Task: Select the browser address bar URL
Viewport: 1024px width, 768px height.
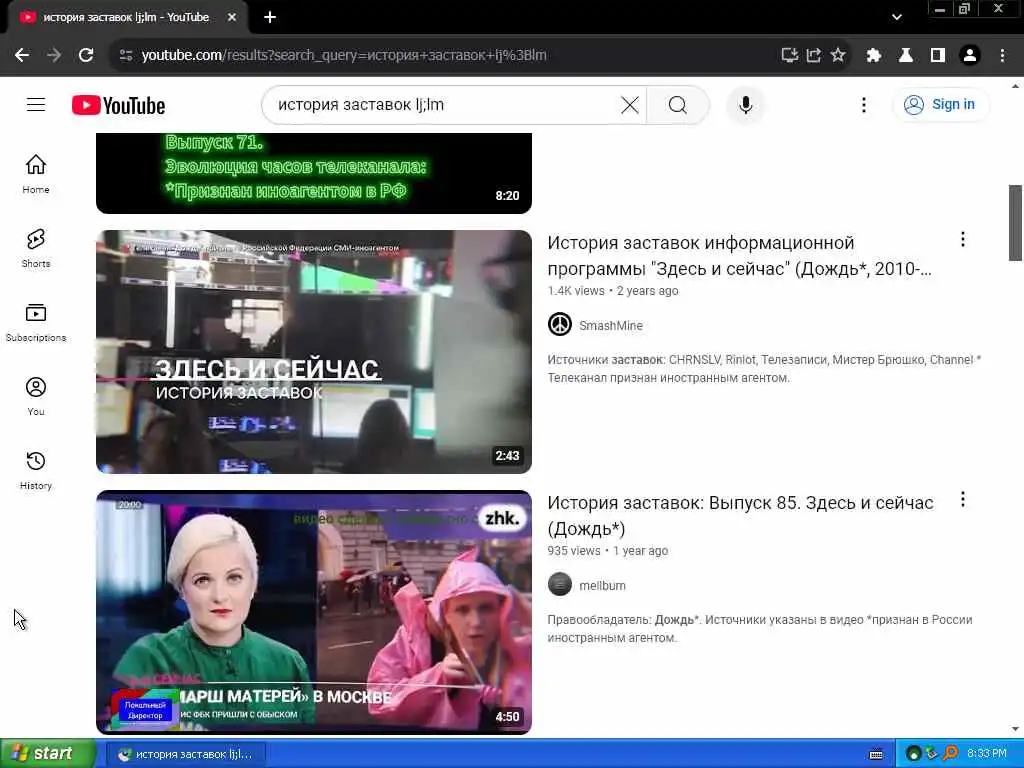Action: [x=344, y=56]
